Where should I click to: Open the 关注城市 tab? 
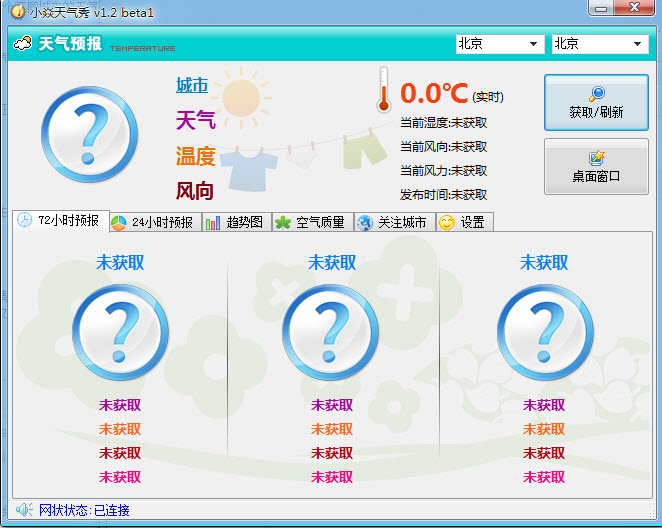click(x=395, y=222)
